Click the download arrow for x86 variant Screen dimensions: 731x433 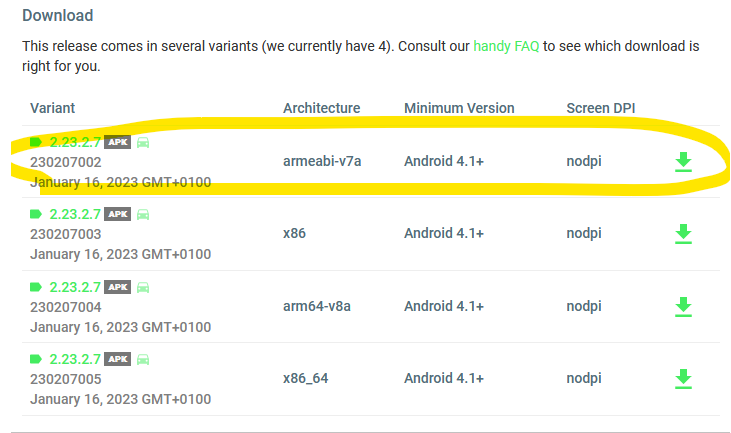[x=683, y=233]
